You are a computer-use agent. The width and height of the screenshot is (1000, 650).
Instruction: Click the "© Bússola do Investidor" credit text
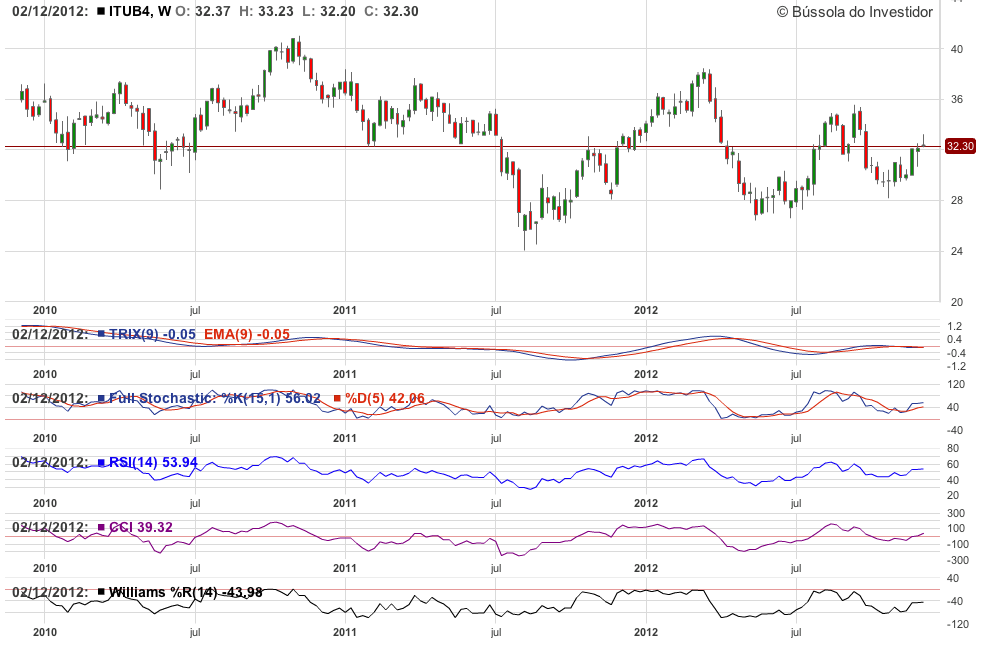(855, 11)
